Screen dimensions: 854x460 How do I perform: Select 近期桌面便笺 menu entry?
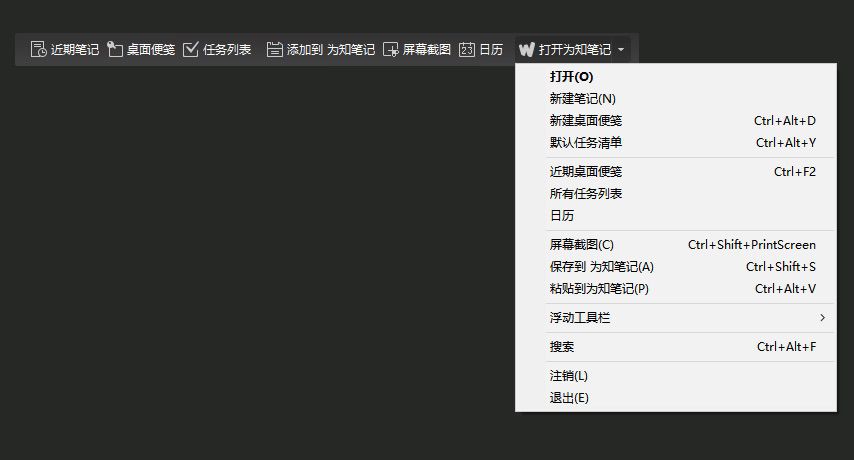pyautogui.click(x=675, y=171)
